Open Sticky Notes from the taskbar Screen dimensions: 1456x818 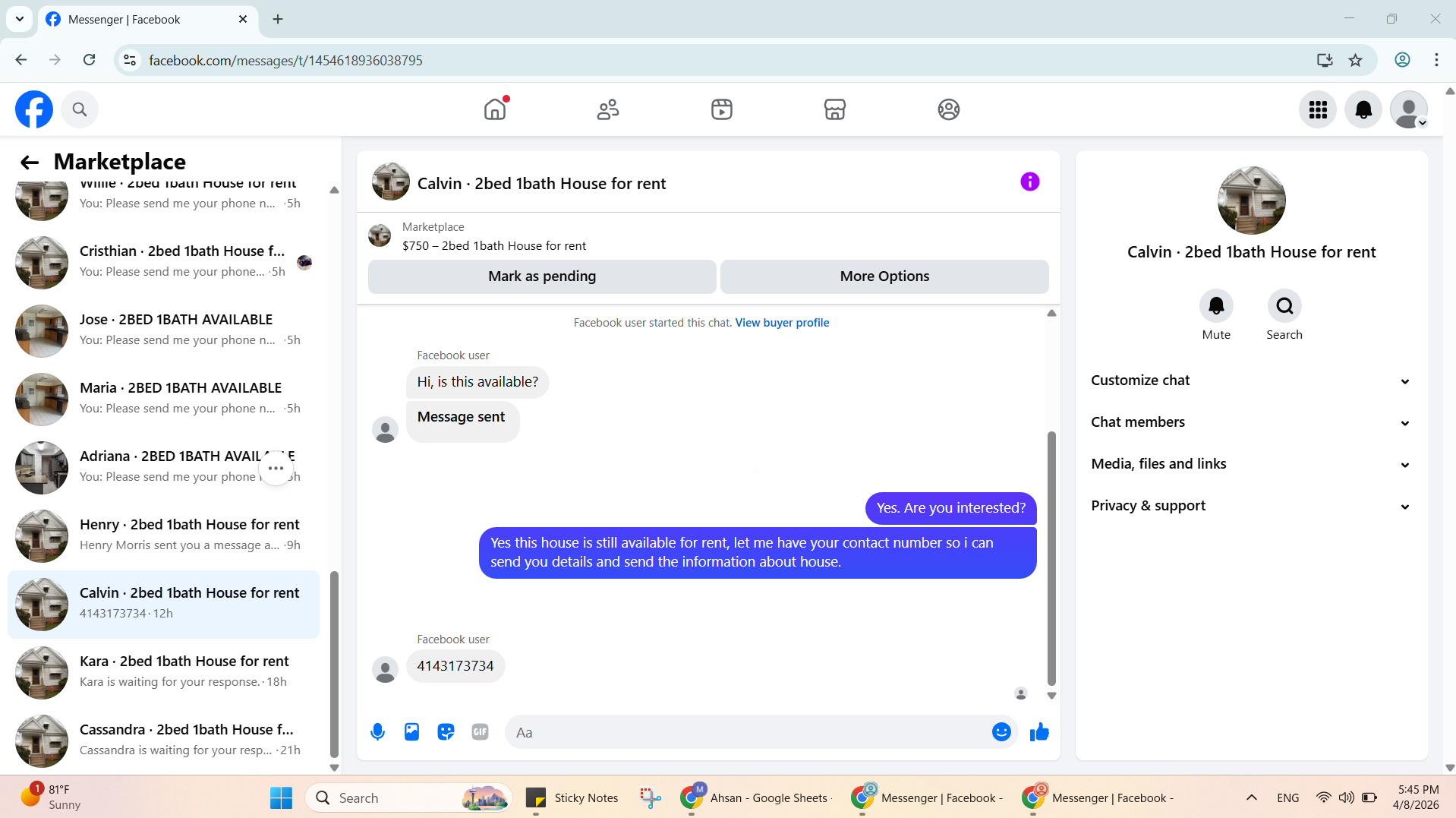click(573, 798)
